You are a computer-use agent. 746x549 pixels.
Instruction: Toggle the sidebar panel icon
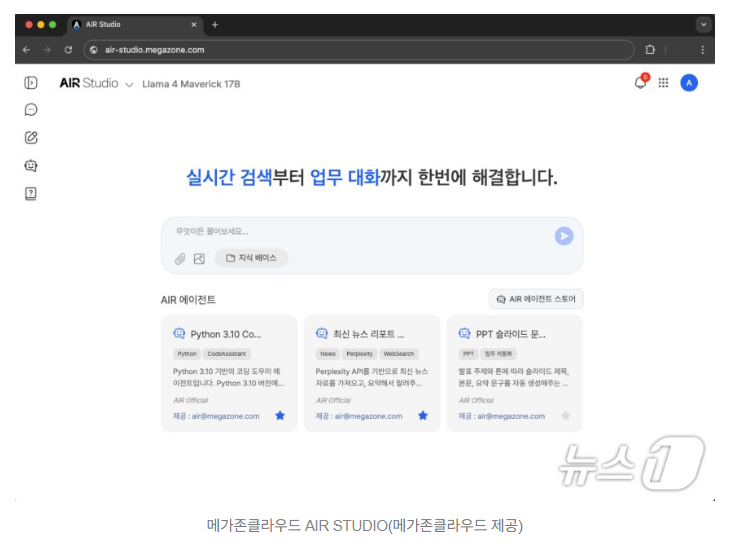(x=31, y=83)
